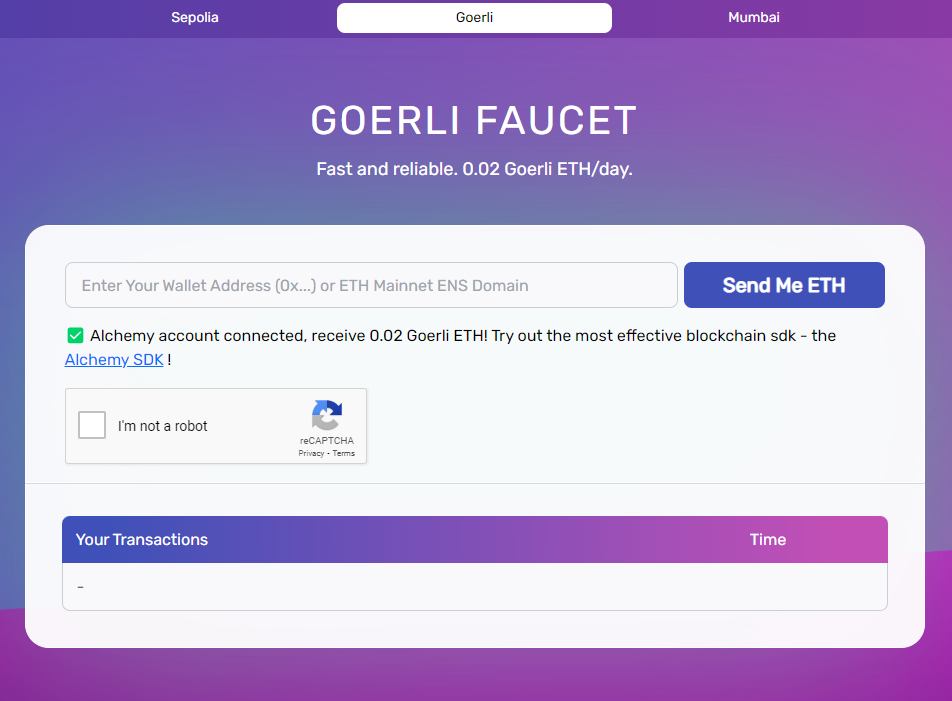Click the wallet address input field
Image resolution: width=952 pixels, height=701 pixels.
[371, 285]
